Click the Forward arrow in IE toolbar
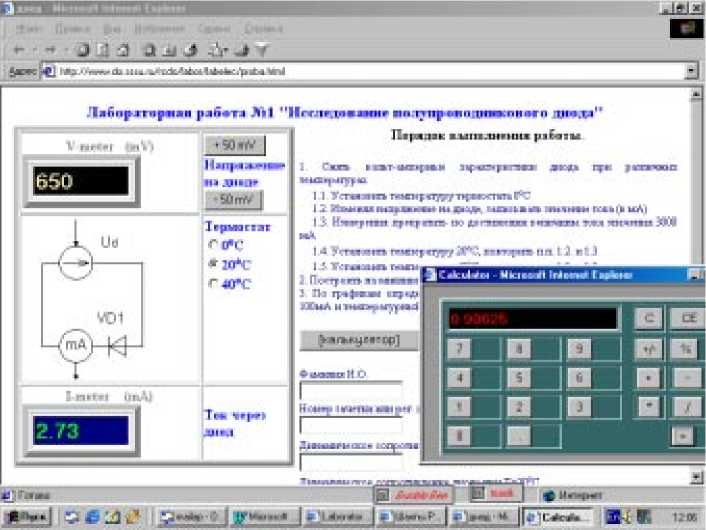706x530 pixels. click(x=50, y=50)
